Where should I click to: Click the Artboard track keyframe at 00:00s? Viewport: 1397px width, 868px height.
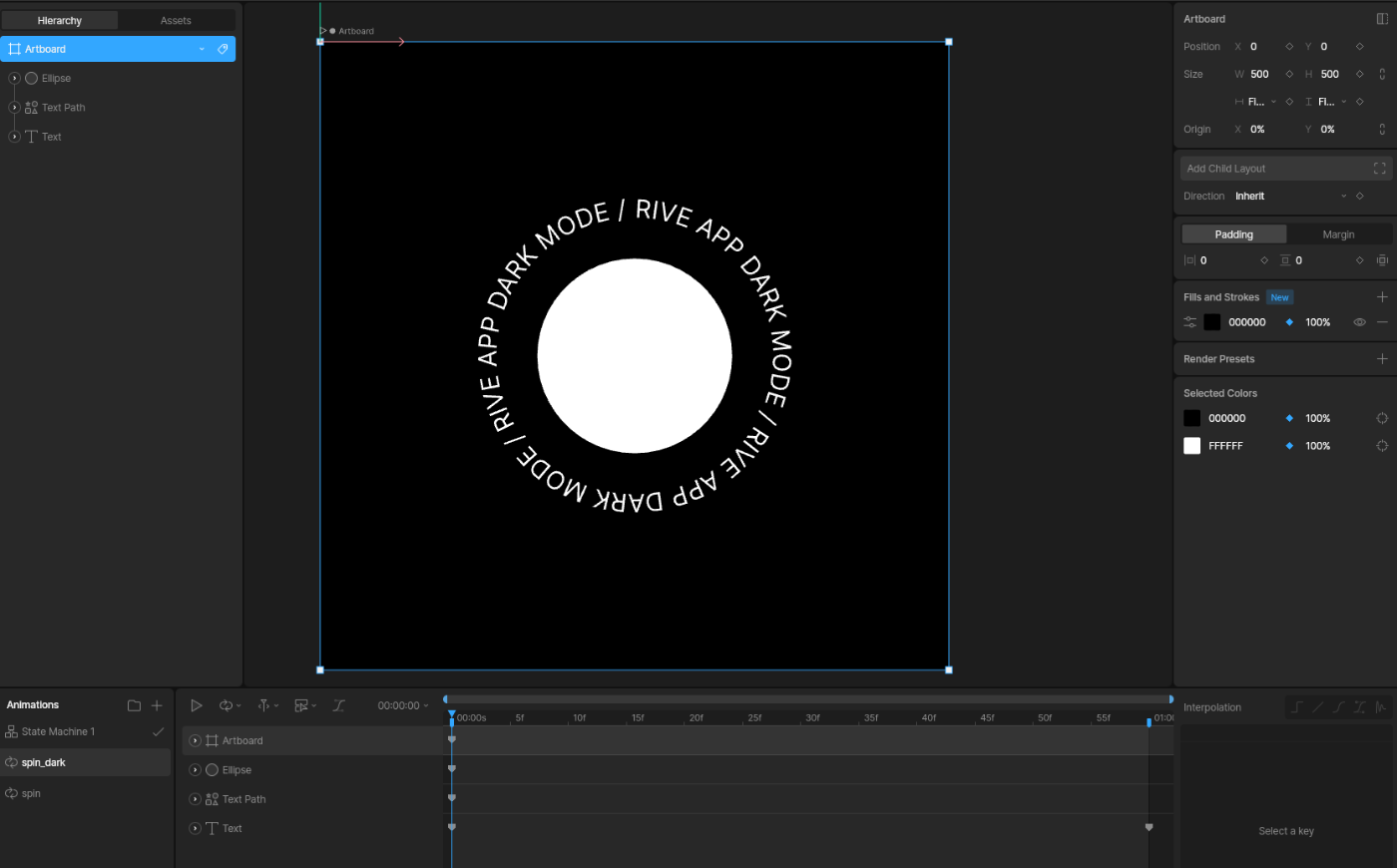tap(452, 739)
